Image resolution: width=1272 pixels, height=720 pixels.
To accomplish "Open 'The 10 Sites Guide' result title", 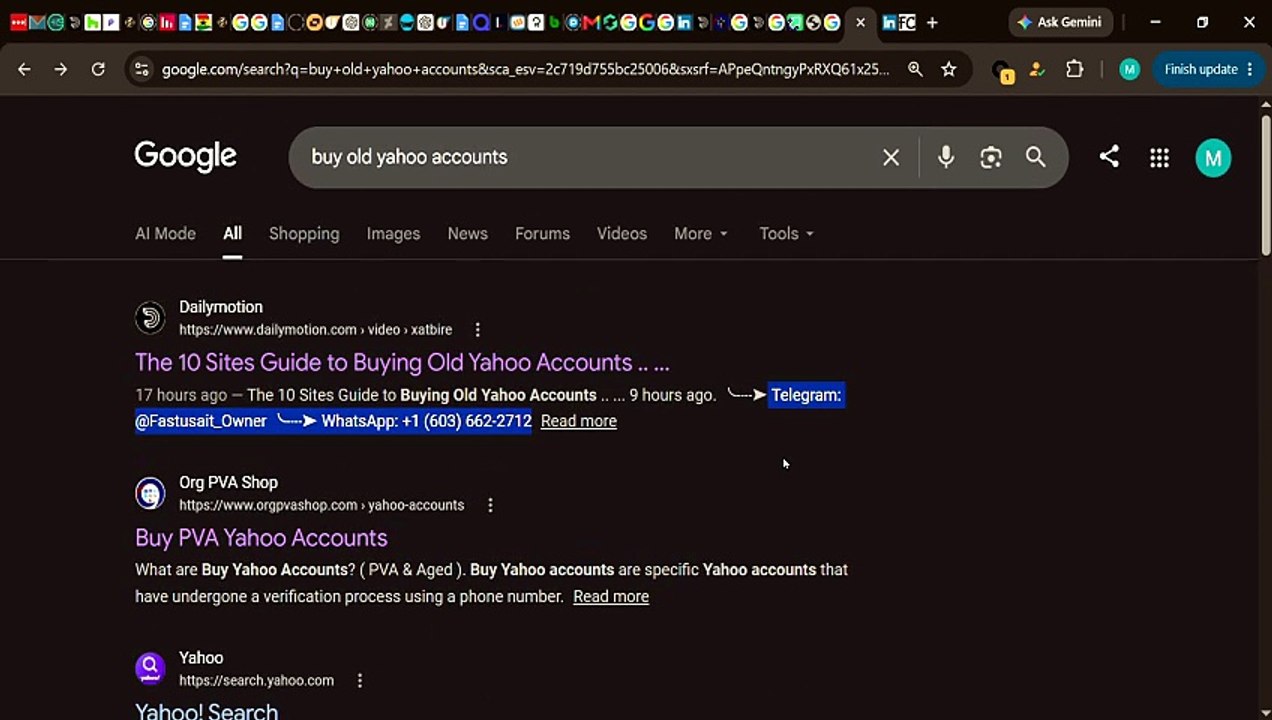I will point(402,362).
